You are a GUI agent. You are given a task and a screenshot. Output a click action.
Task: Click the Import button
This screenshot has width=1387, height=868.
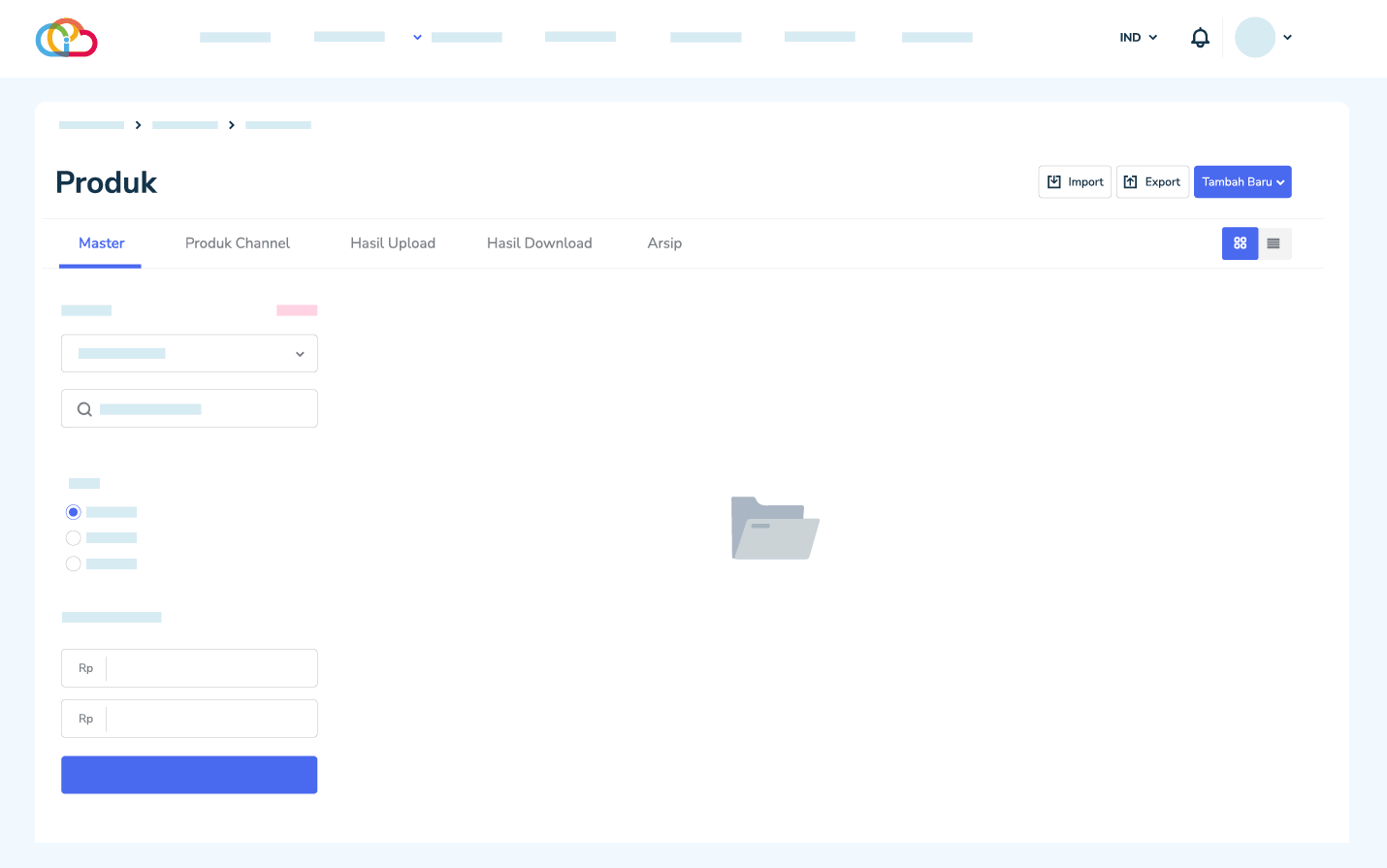coord(1075,182)
